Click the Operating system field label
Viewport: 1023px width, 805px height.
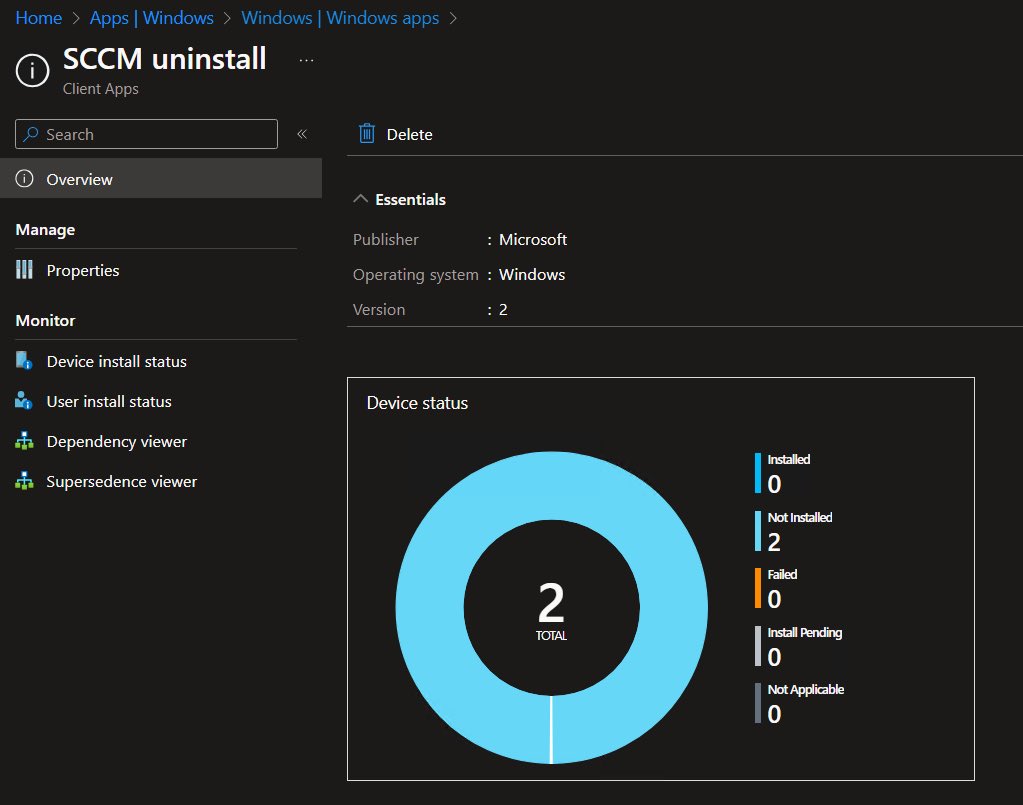pos(416,275)
